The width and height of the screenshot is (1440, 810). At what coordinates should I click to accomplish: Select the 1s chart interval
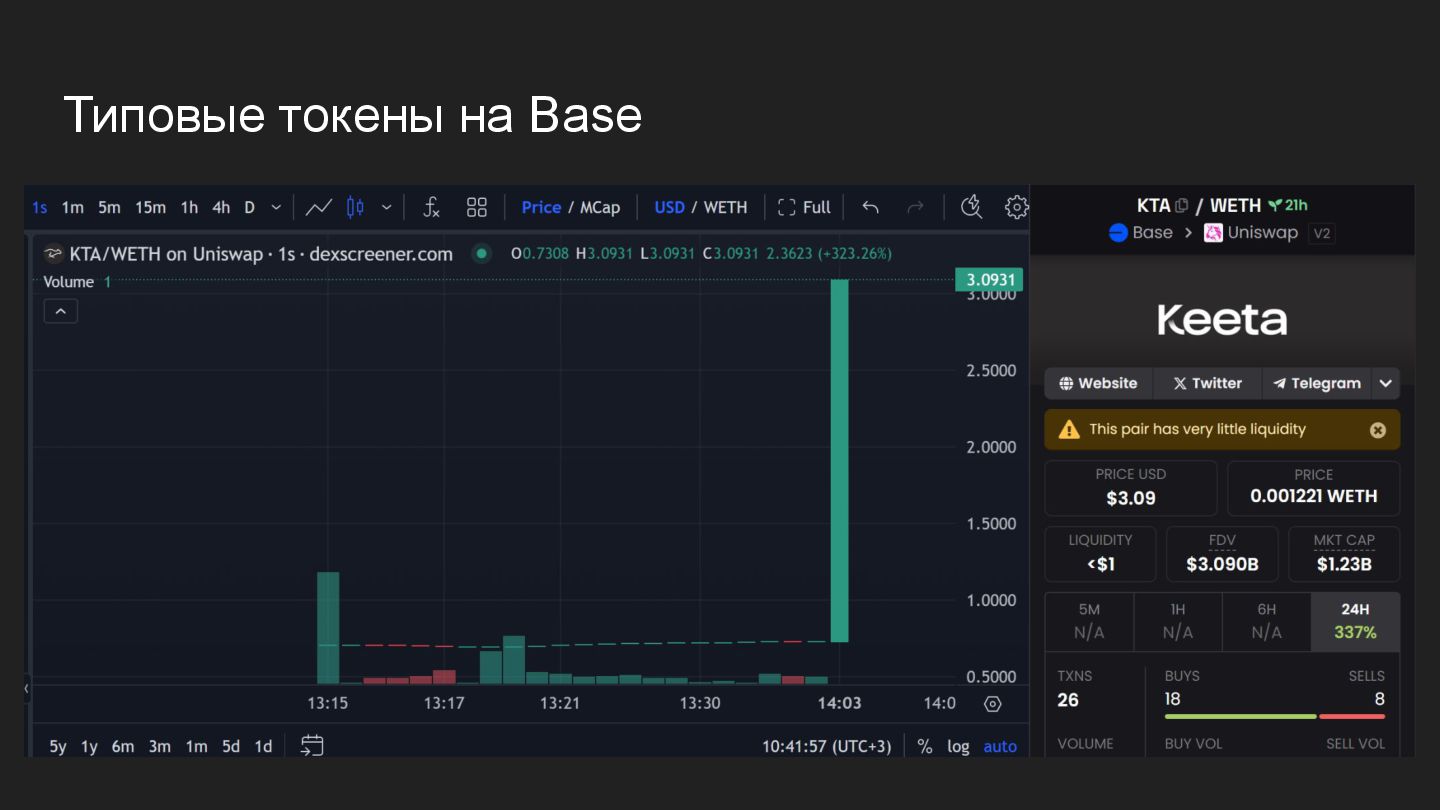tap(40, 208)
